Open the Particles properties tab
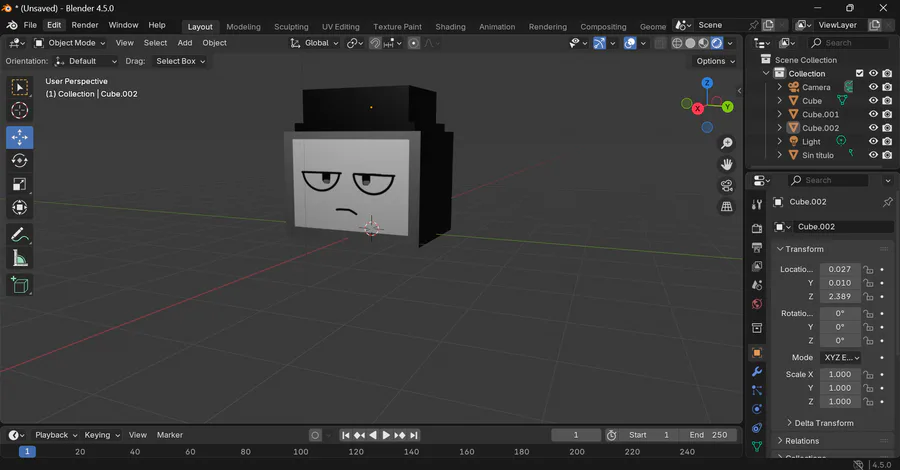 (757, 390)
